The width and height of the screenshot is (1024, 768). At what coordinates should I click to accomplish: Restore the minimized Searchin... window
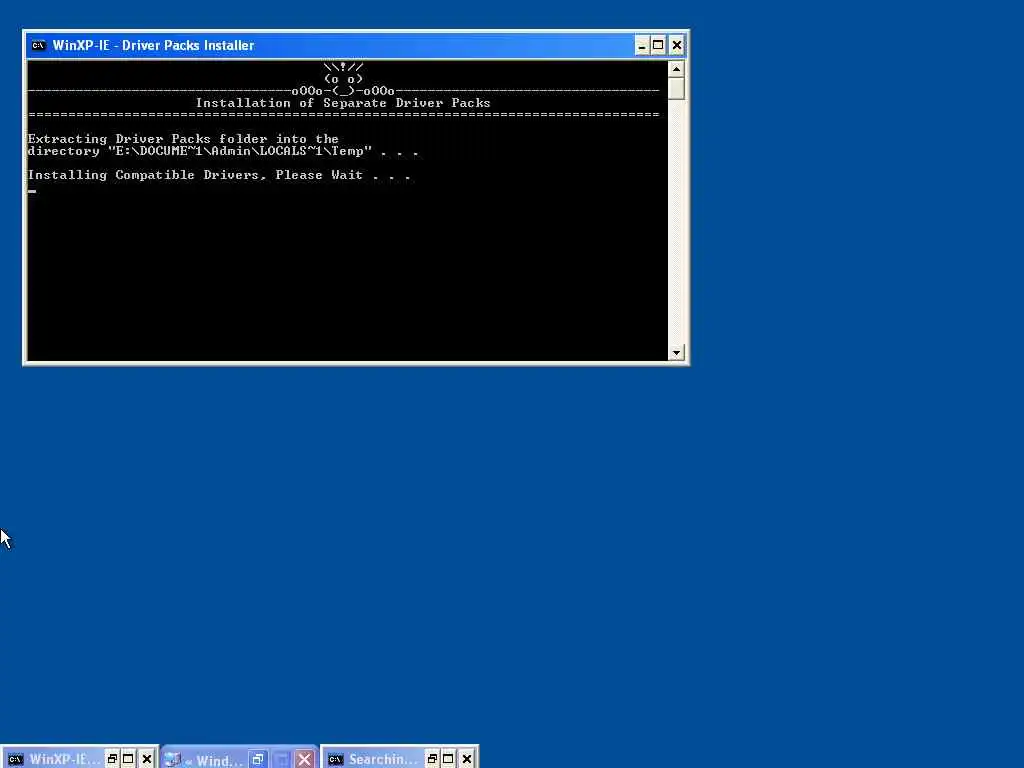click(x=432, y=759)
